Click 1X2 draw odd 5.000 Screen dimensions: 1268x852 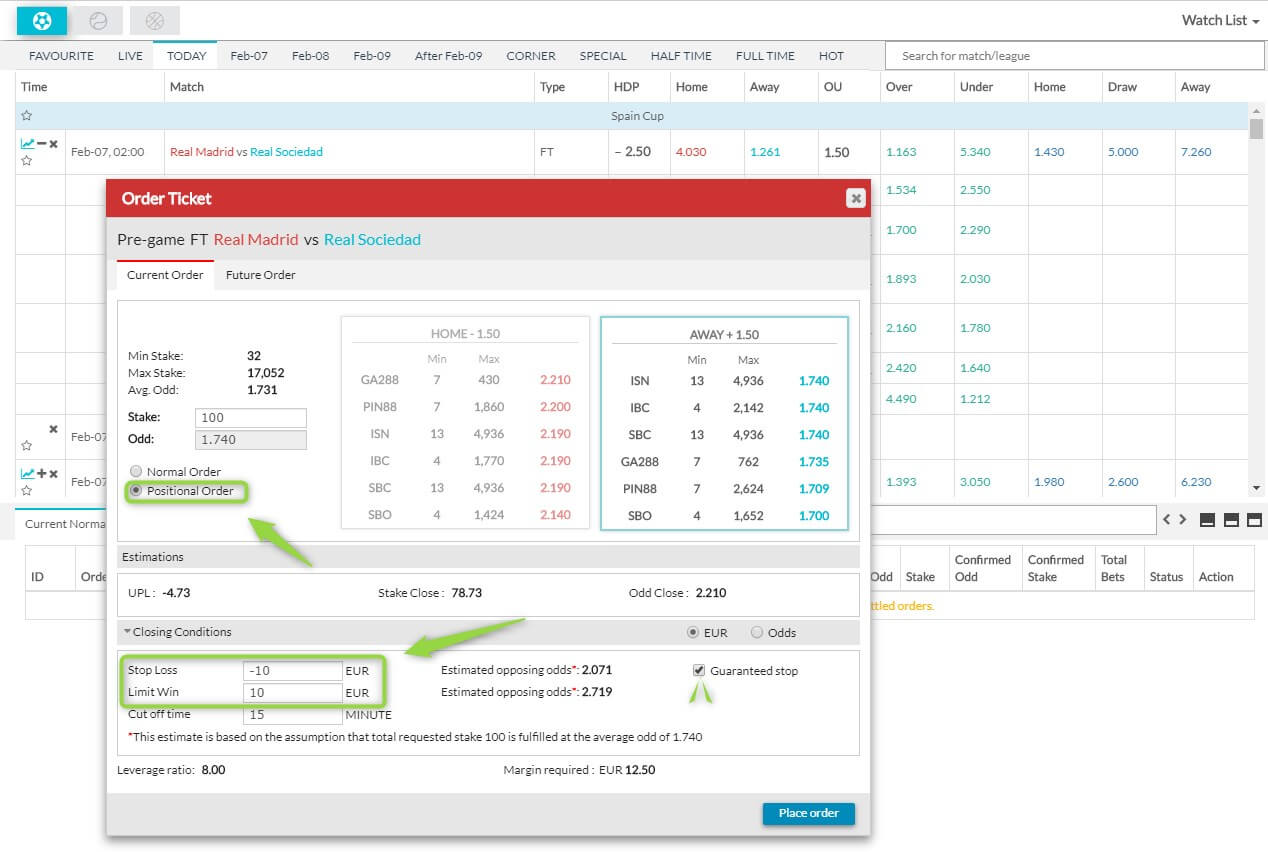tap(1123, 152)
